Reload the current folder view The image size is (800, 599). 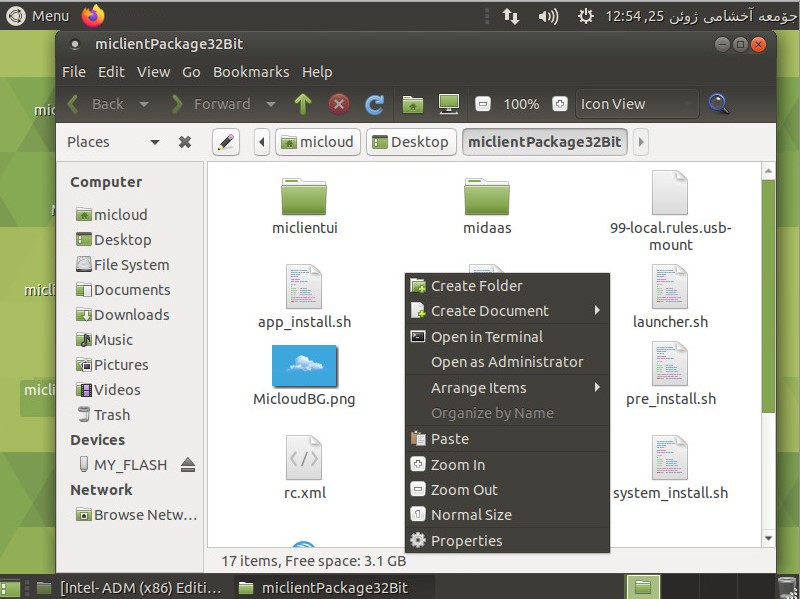pyautogui.click(x=375, y=104)
